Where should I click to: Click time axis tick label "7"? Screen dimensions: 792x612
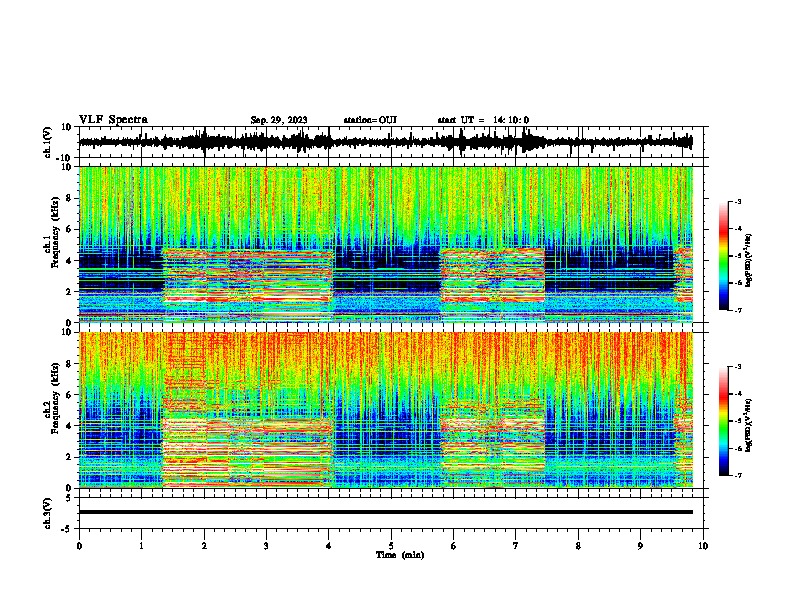(516, 546)
